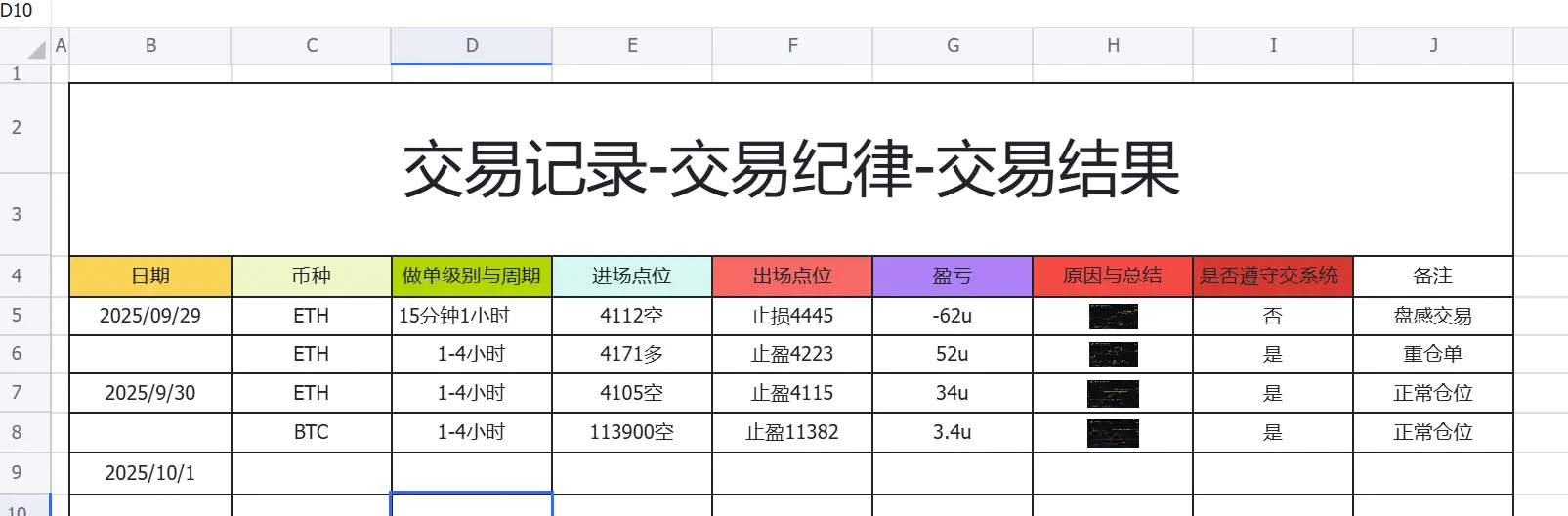Open chart thumbnail in the 52u row
This screenshot has width=1568, height=516.
pos(1114,355)
